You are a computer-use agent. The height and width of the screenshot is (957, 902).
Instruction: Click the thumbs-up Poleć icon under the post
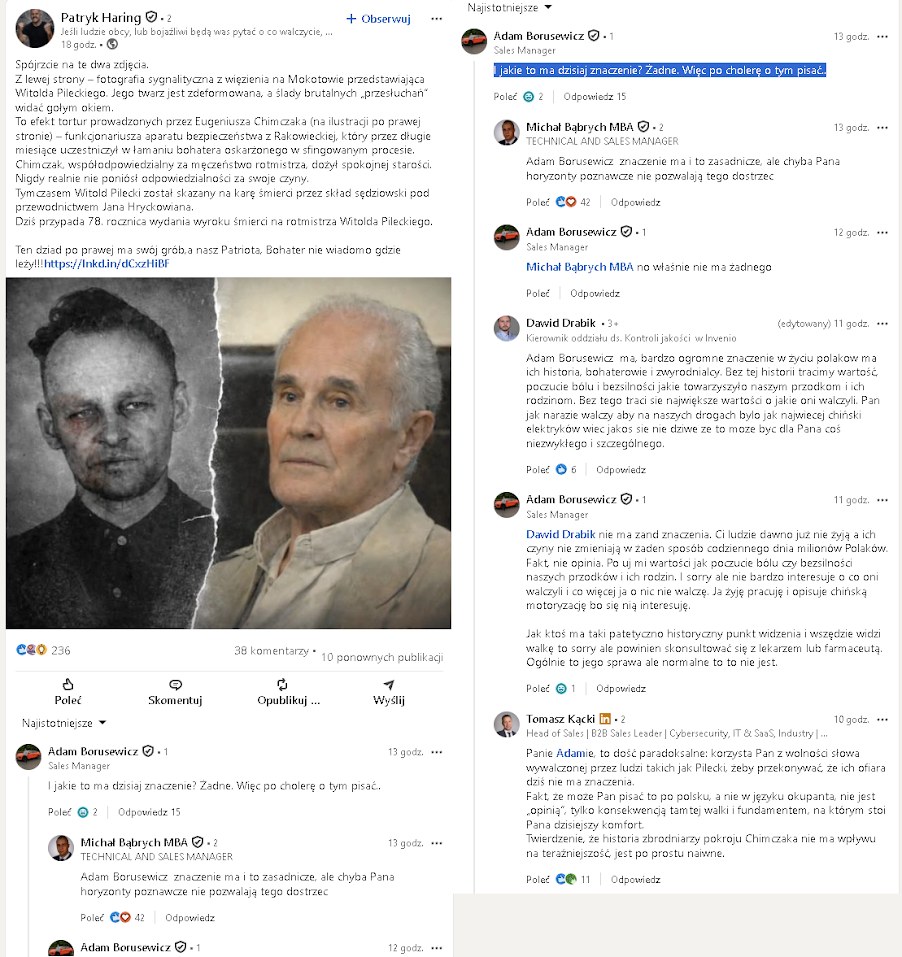click(x=68, y=684)
